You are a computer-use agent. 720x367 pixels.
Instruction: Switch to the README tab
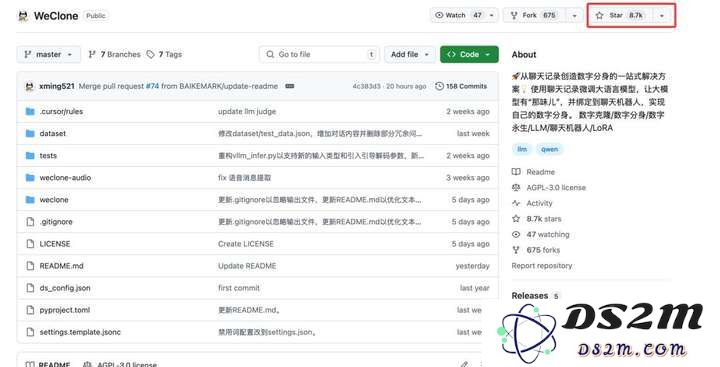[48, 364]
